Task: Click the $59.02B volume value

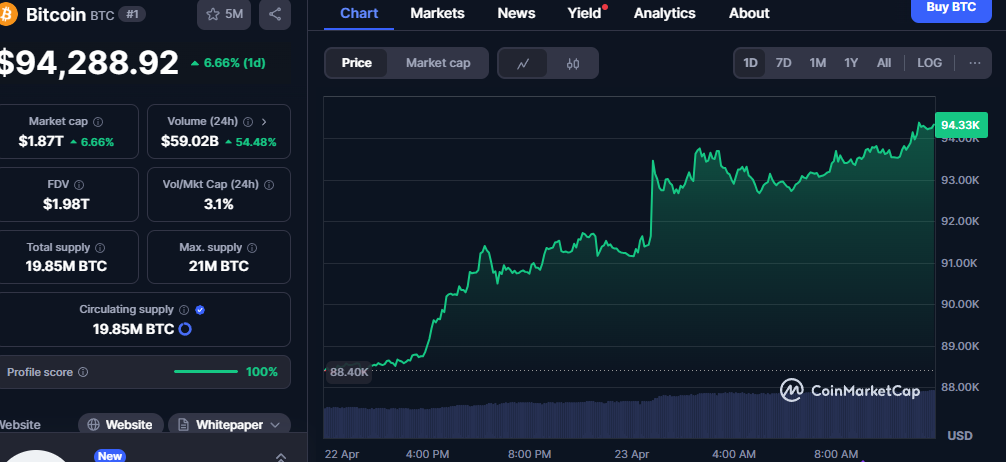Action: (190, 142)
